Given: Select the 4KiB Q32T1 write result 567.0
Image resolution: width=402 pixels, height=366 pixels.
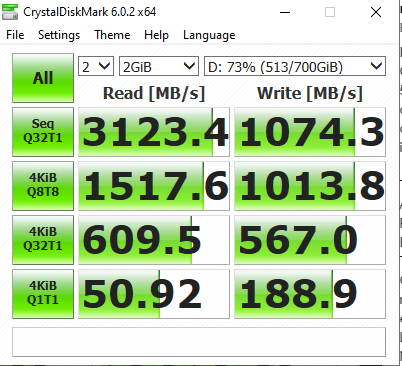Looking at the screenshot, I should (x=310, y=240).
